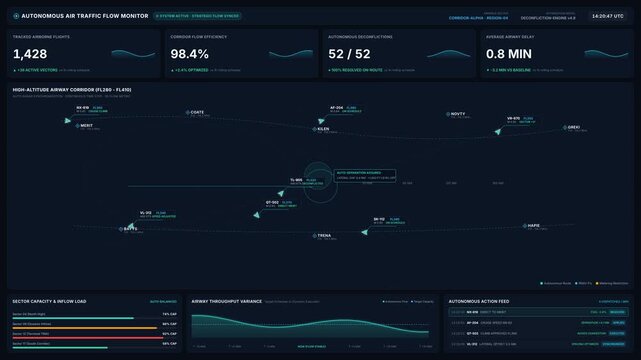Click the MERIT waypoint diamond marker

tap(77, 126)
